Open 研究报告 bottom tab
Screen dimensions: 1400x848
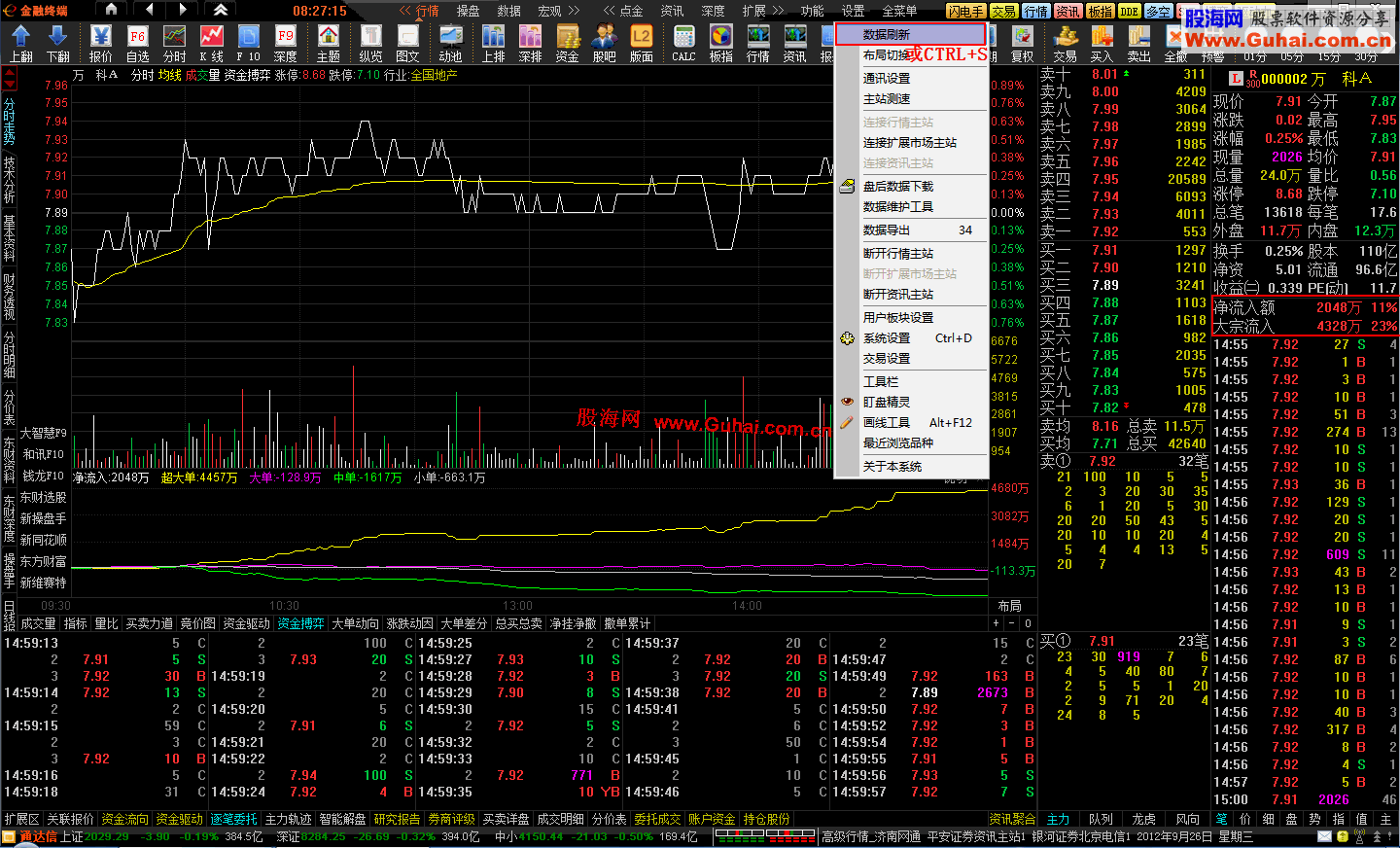(x=398, y=819)
